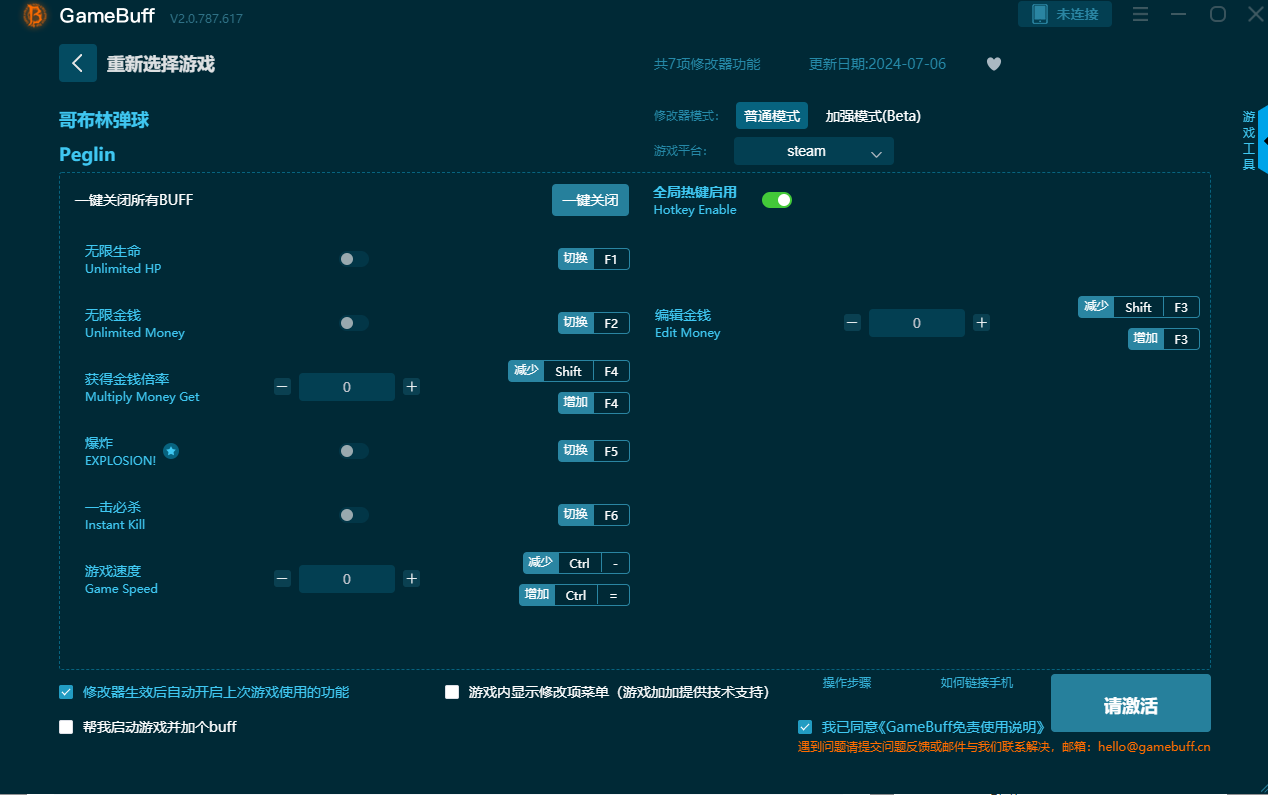Close the GameBuff window
Viewport: 1268px width, 795px height.
1256,14
